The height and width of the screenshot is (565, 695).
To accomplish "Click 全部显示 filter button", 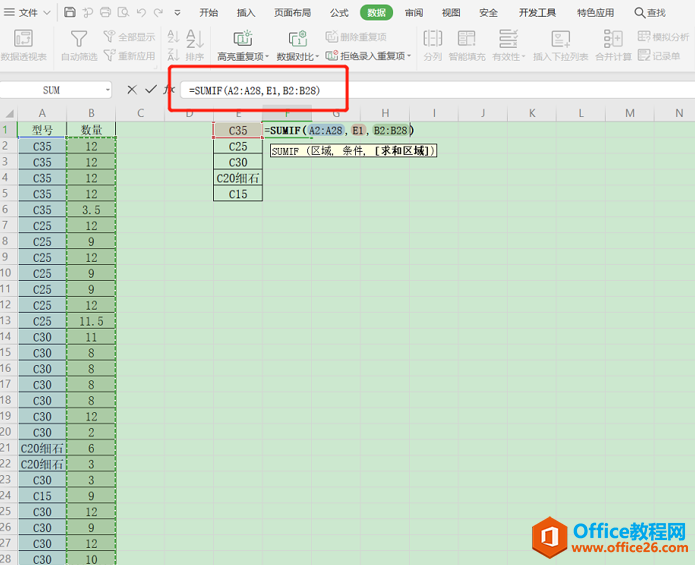I will tap(129, 37).
